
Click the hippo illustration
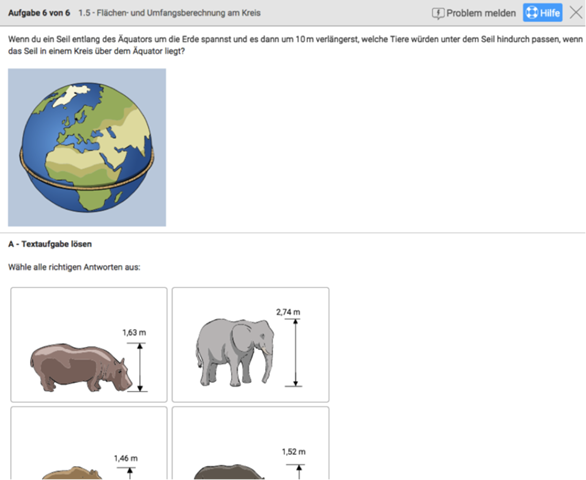(x=81, y=368)
